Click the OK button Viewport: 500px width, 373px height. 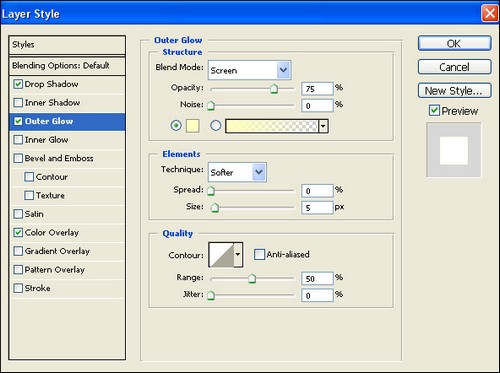click(454, 43)
